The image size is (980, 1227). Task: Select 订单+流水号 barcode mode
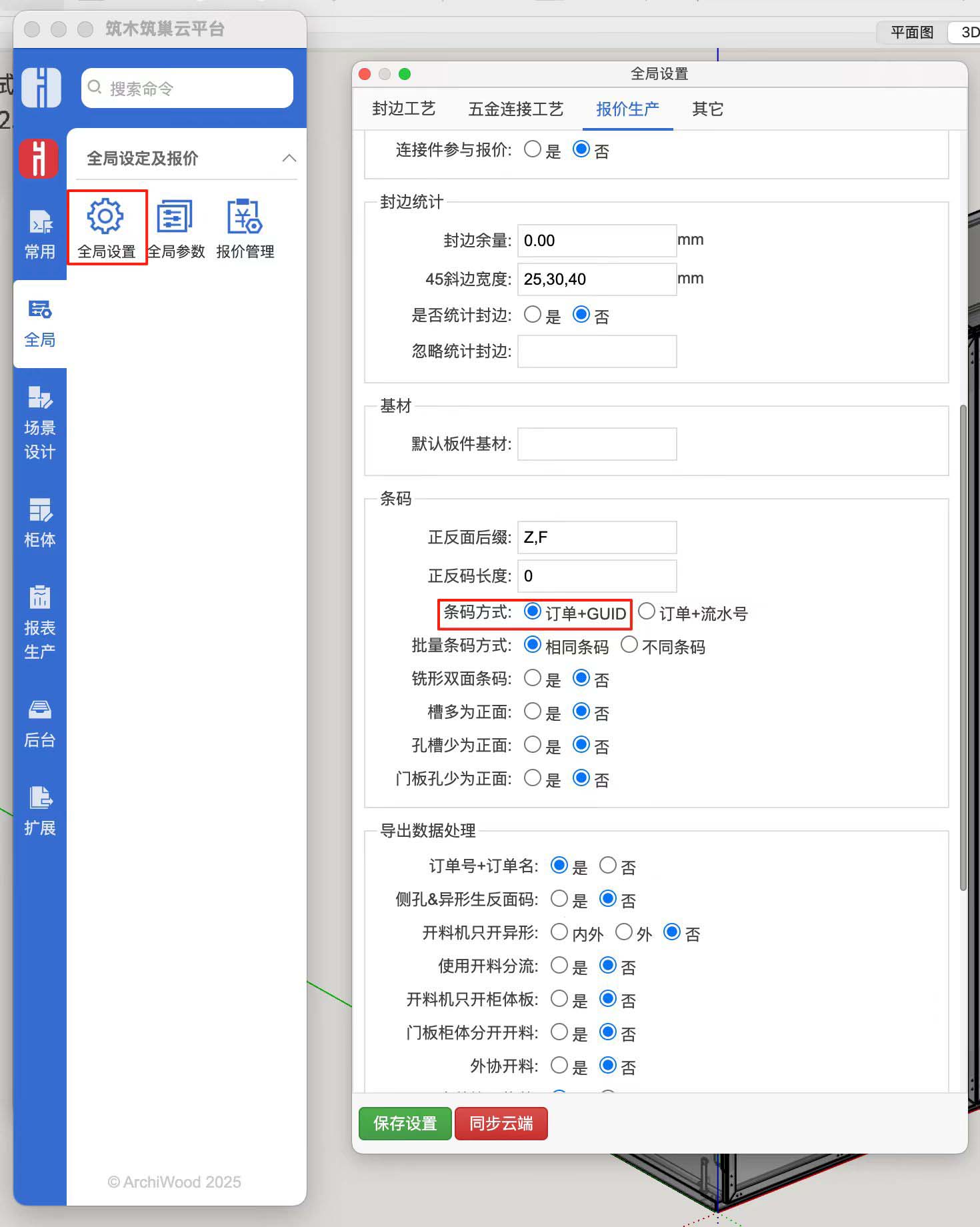647,611
